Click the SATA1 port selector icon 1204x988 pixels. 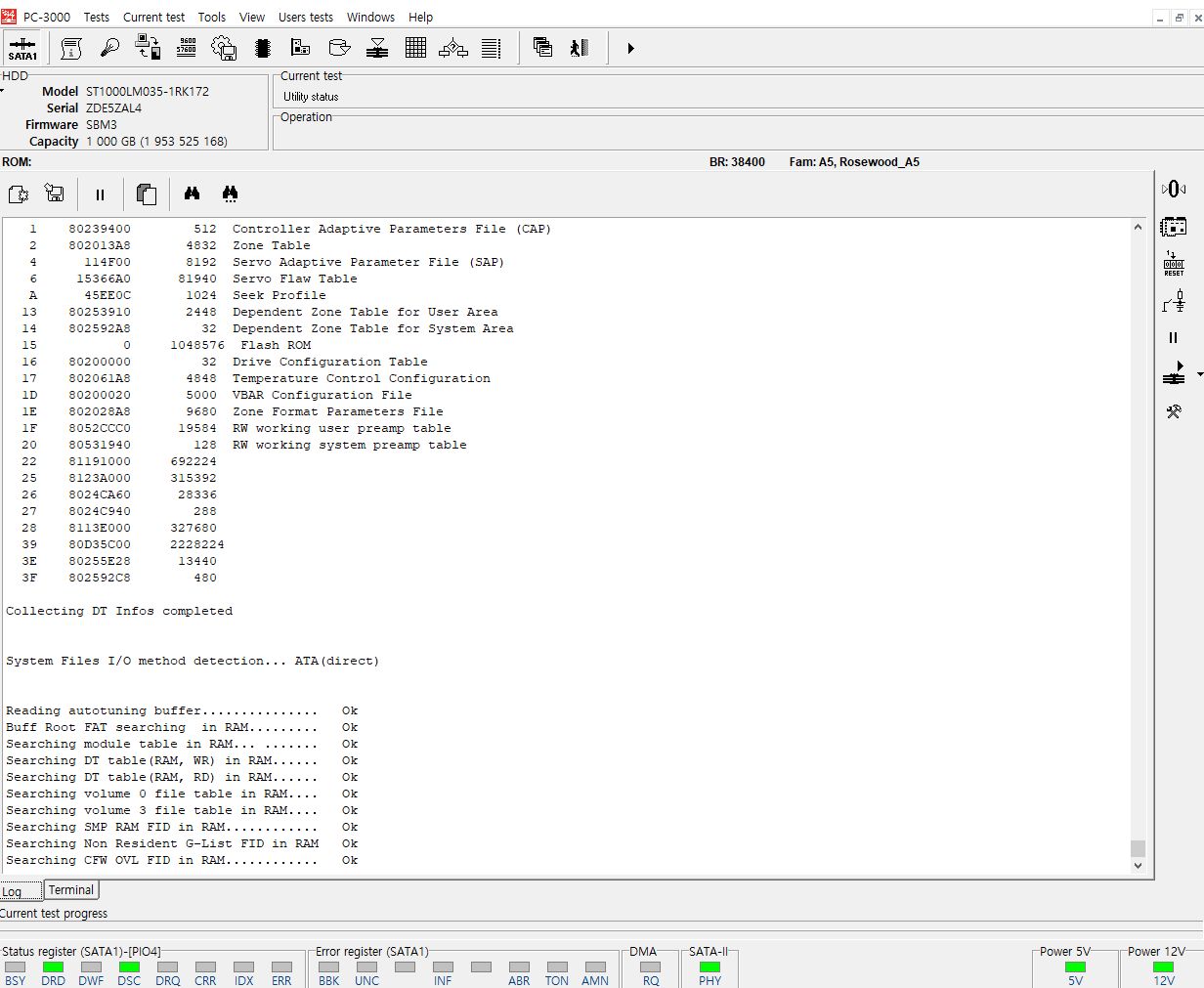coord(22,48)
